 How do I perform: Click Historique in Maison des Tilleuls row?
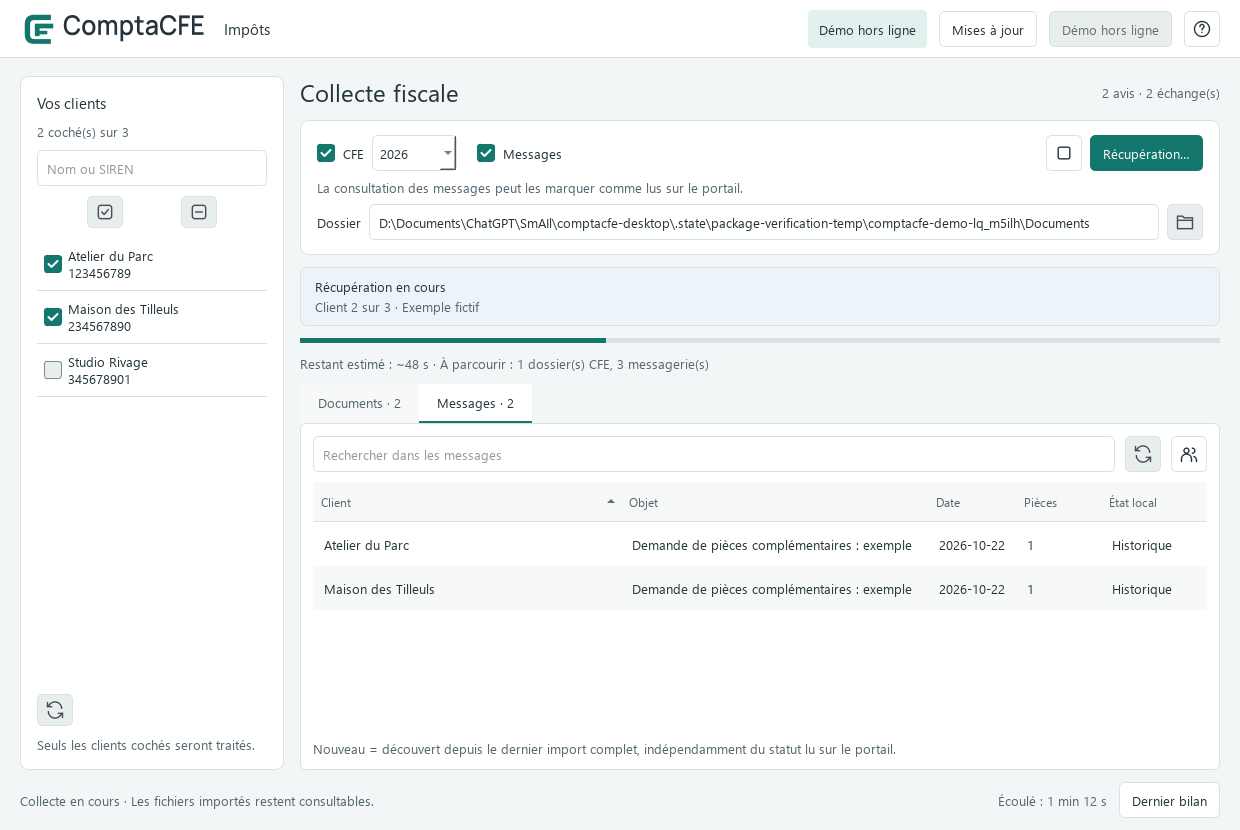coord(1142,589)
